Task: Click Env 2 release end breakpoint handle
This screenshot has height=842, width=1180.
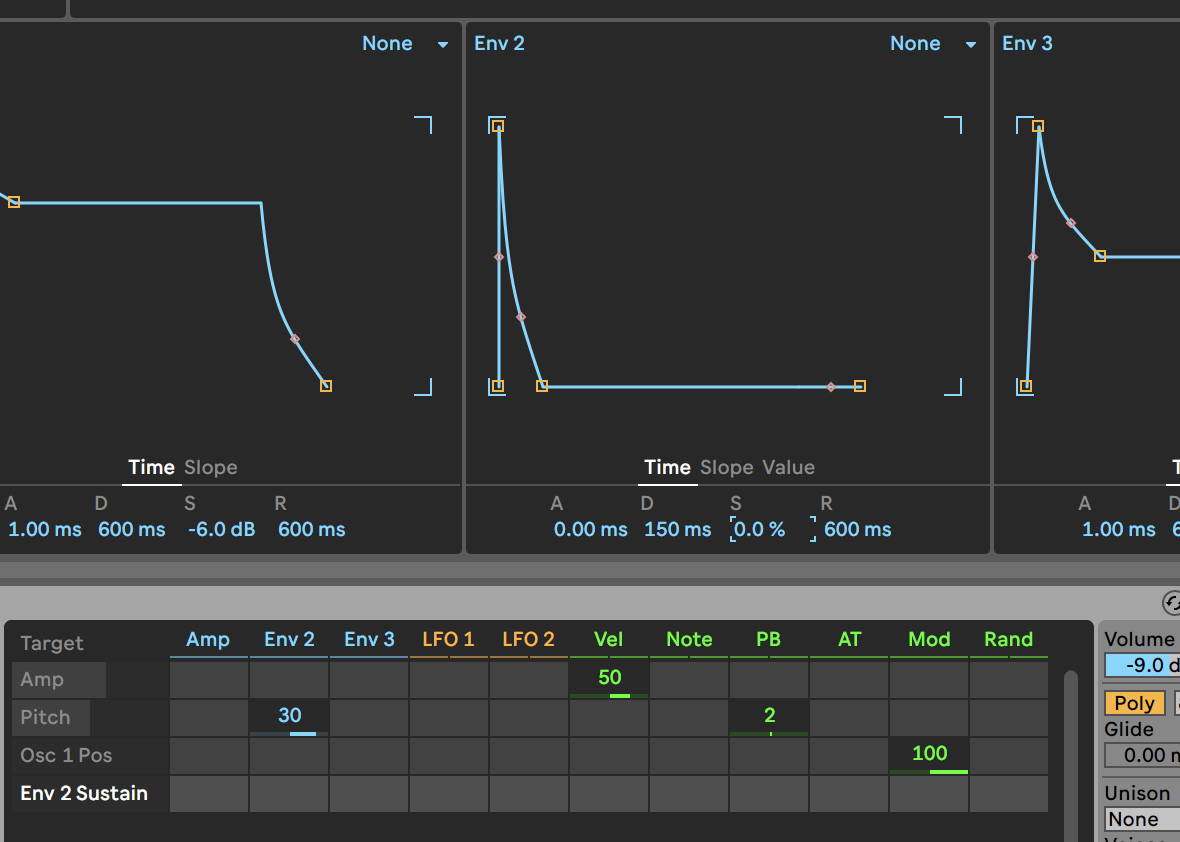Action: (x=860, y=386)
